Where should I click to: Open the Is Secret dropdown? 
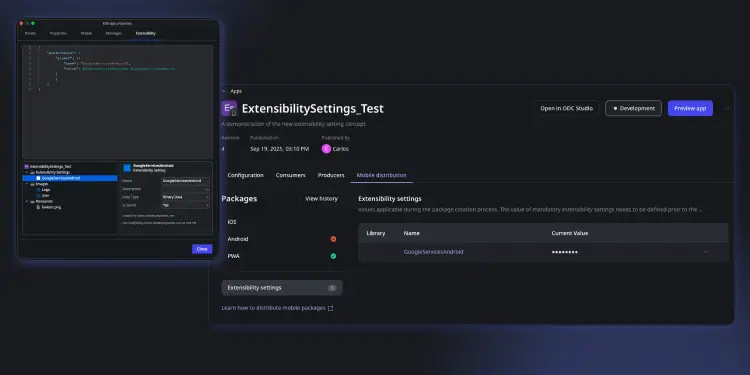click(186, 205)
